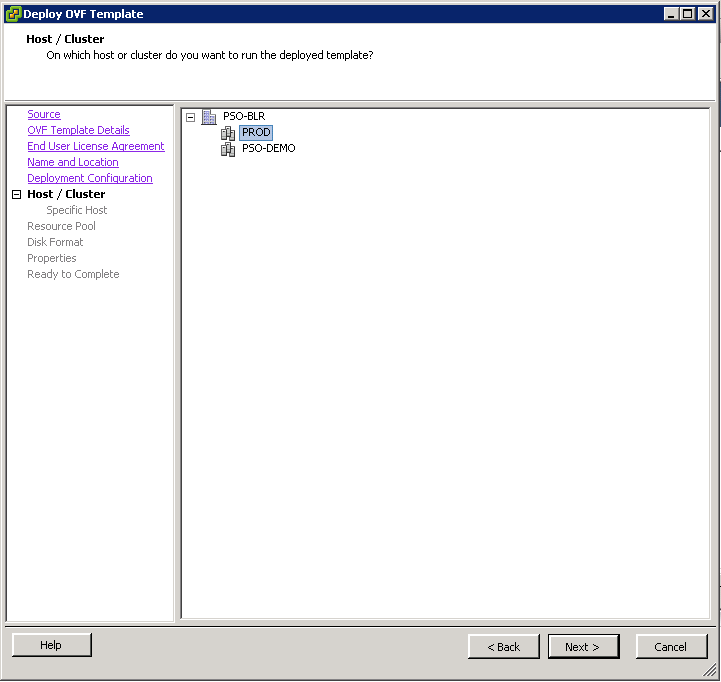This screenshot has height=682, width=721.
Task: Cancel the OVF deployment wizard
Action: (x=671, y=647)
